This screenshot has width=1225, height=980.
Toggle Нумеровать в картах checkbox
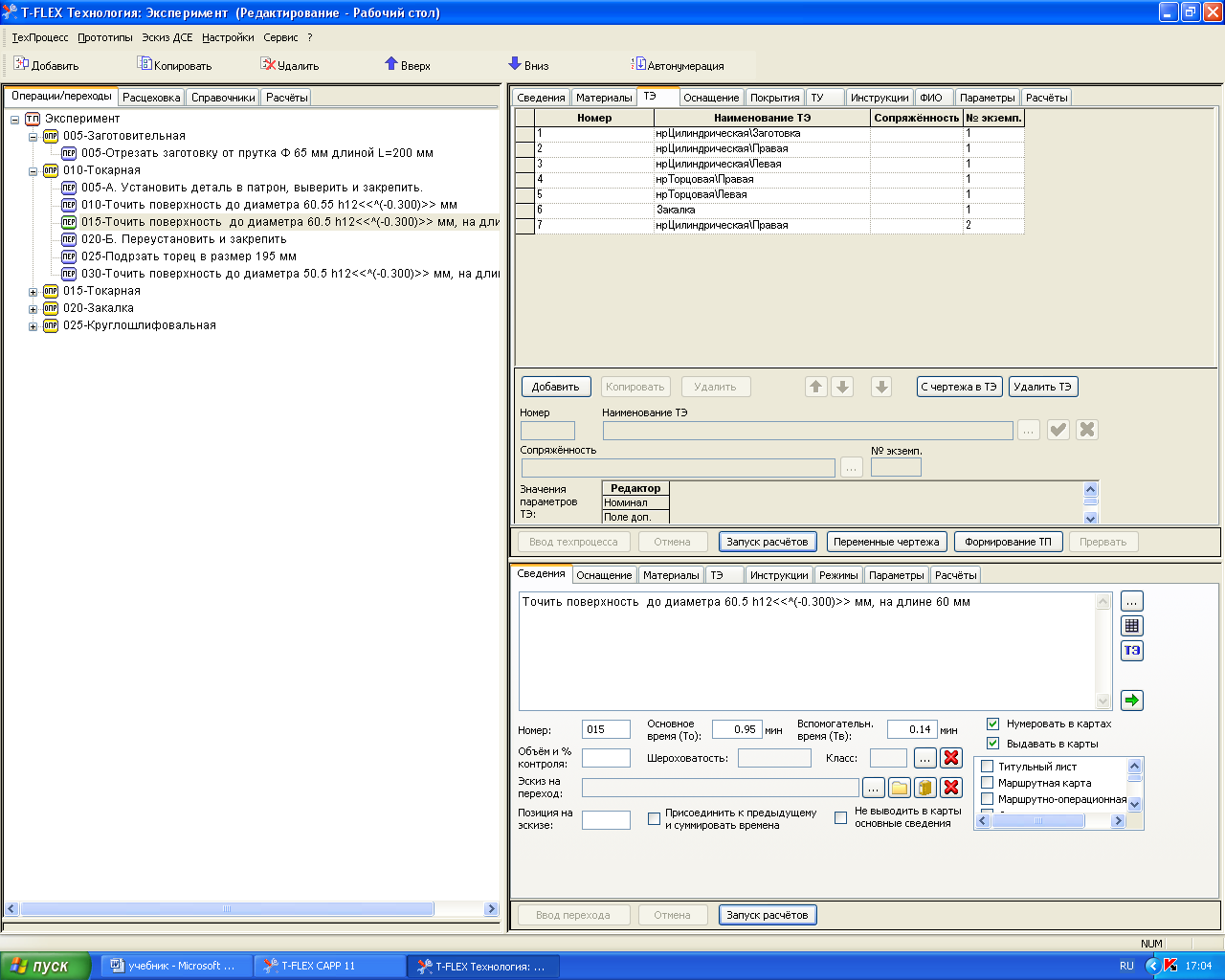coord(992,724)
